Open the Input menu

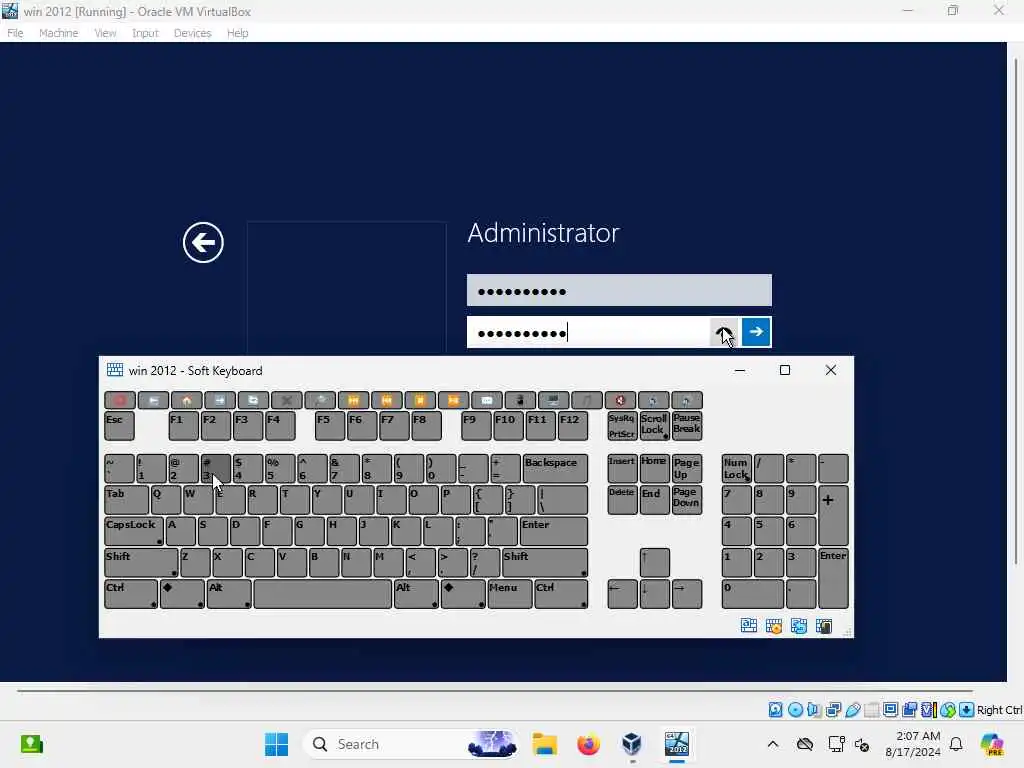point(145,33)
